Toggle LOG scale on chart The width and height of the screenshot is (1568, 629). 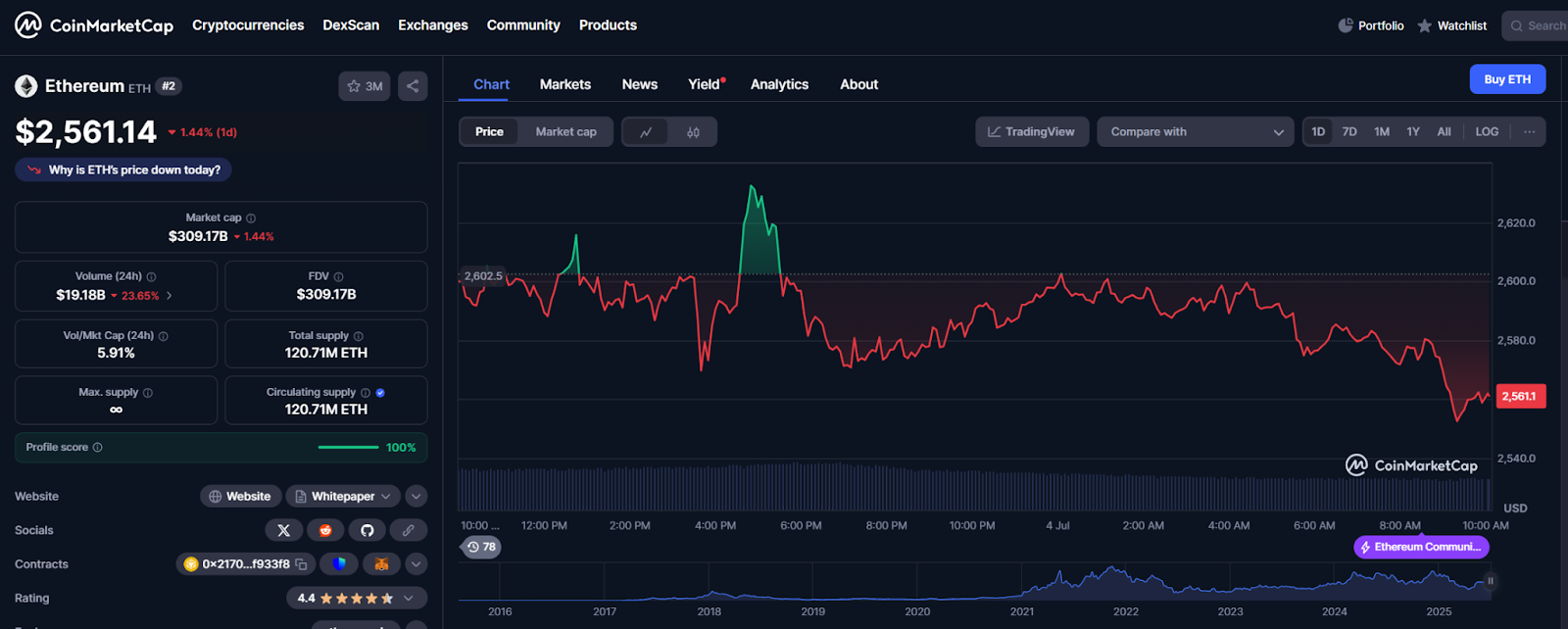click(1487, 132)
